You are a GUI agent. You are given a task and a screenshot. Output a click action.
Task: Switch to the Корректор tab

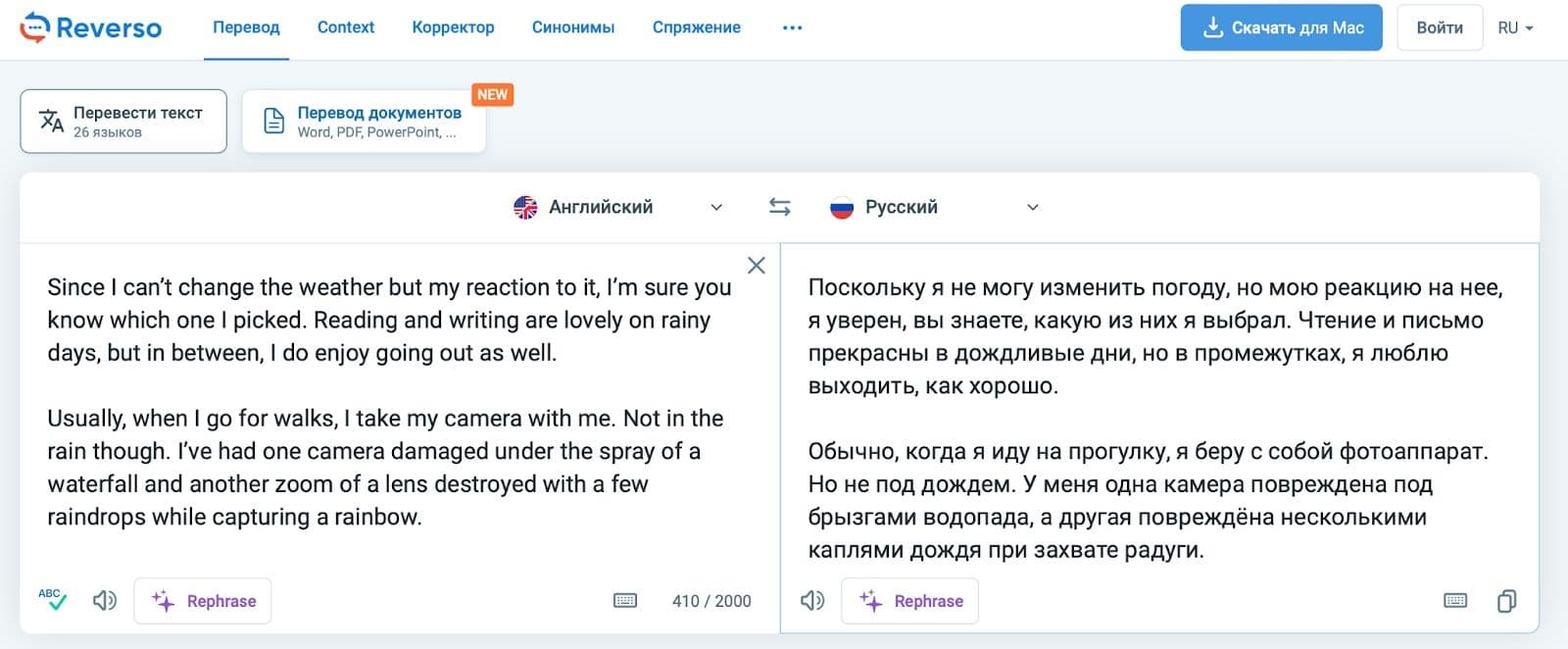pos(453,27)
